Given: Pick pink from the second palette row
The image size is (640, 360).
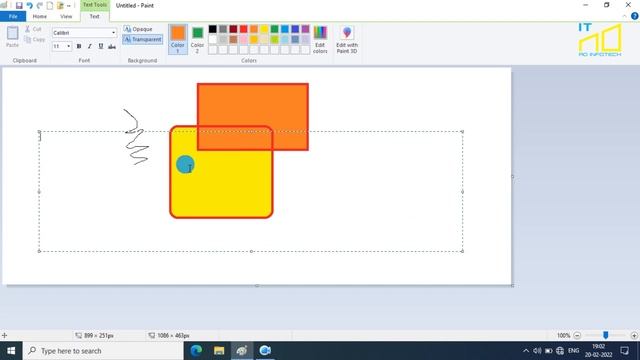Looking at the screenshot, I should (x=244, y=39).
